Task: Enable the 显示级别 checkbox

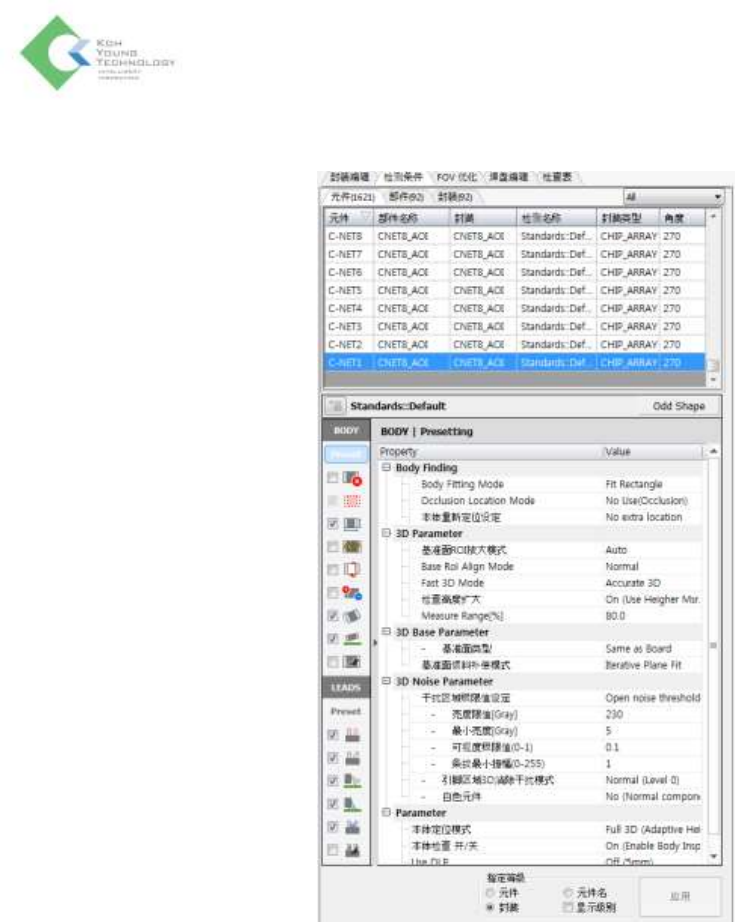Action: point(567,907)
